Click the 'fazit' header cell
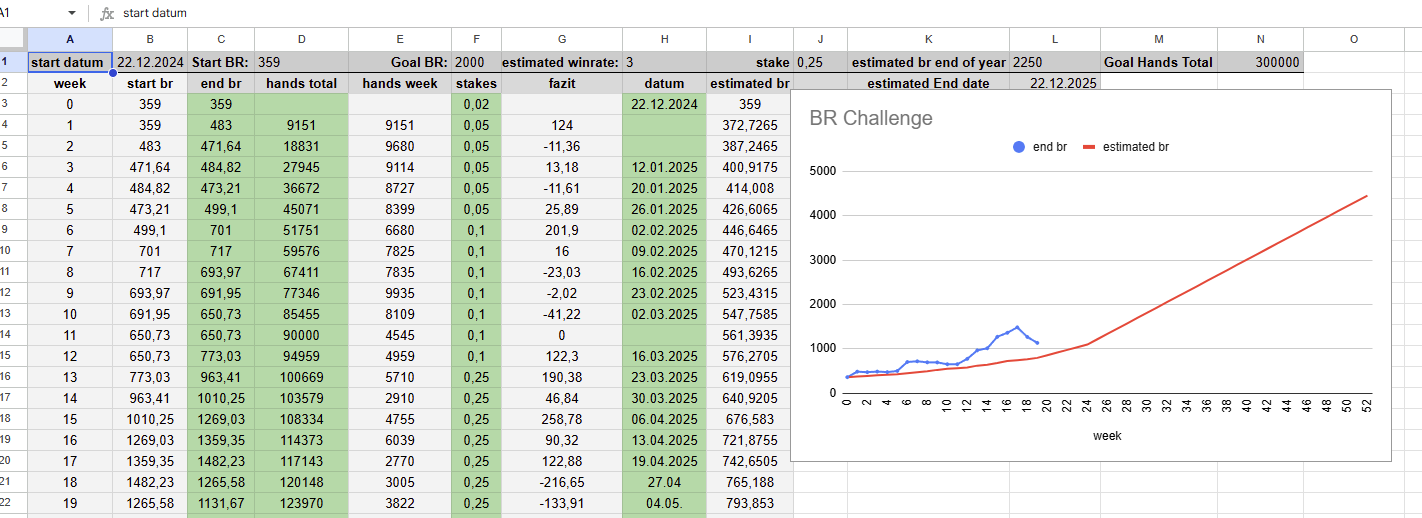The height and width of the screenshot is (518, 1422). point(561,83)
